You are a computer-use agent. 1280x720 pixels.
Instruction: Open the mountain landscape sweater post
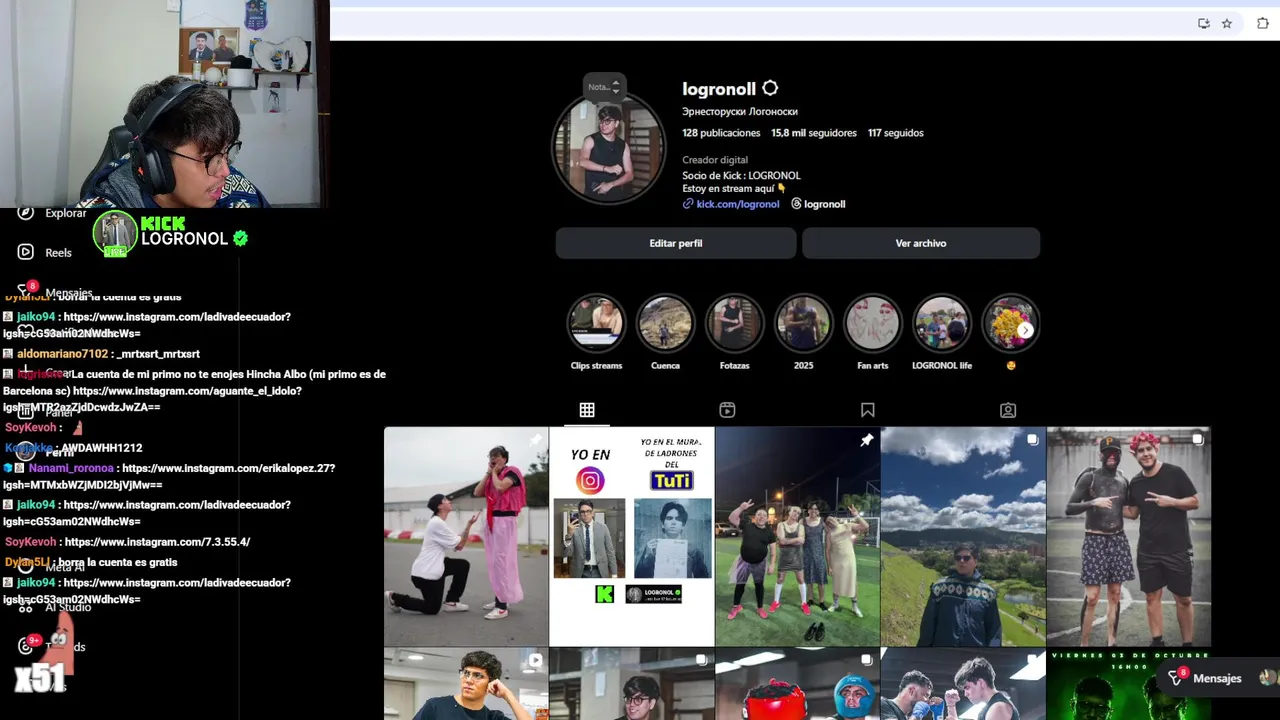(962, 536)
